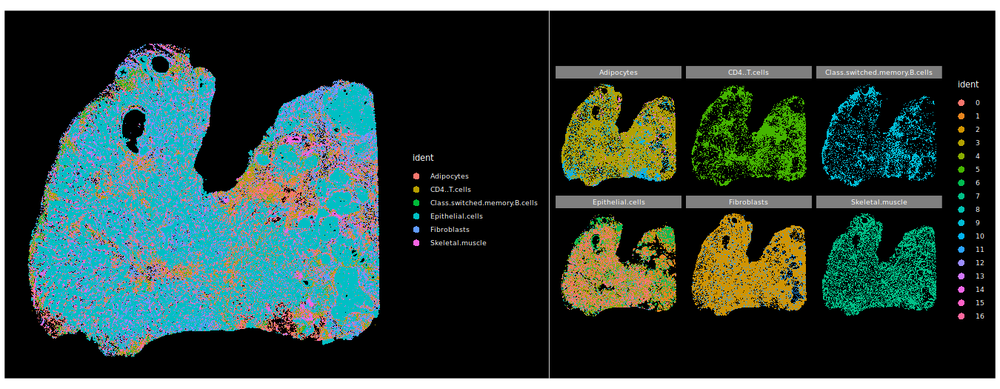Click the Epithelial.cells legend color dot
The height and width of the screenshot is (389, 1000).
(416, 216)
